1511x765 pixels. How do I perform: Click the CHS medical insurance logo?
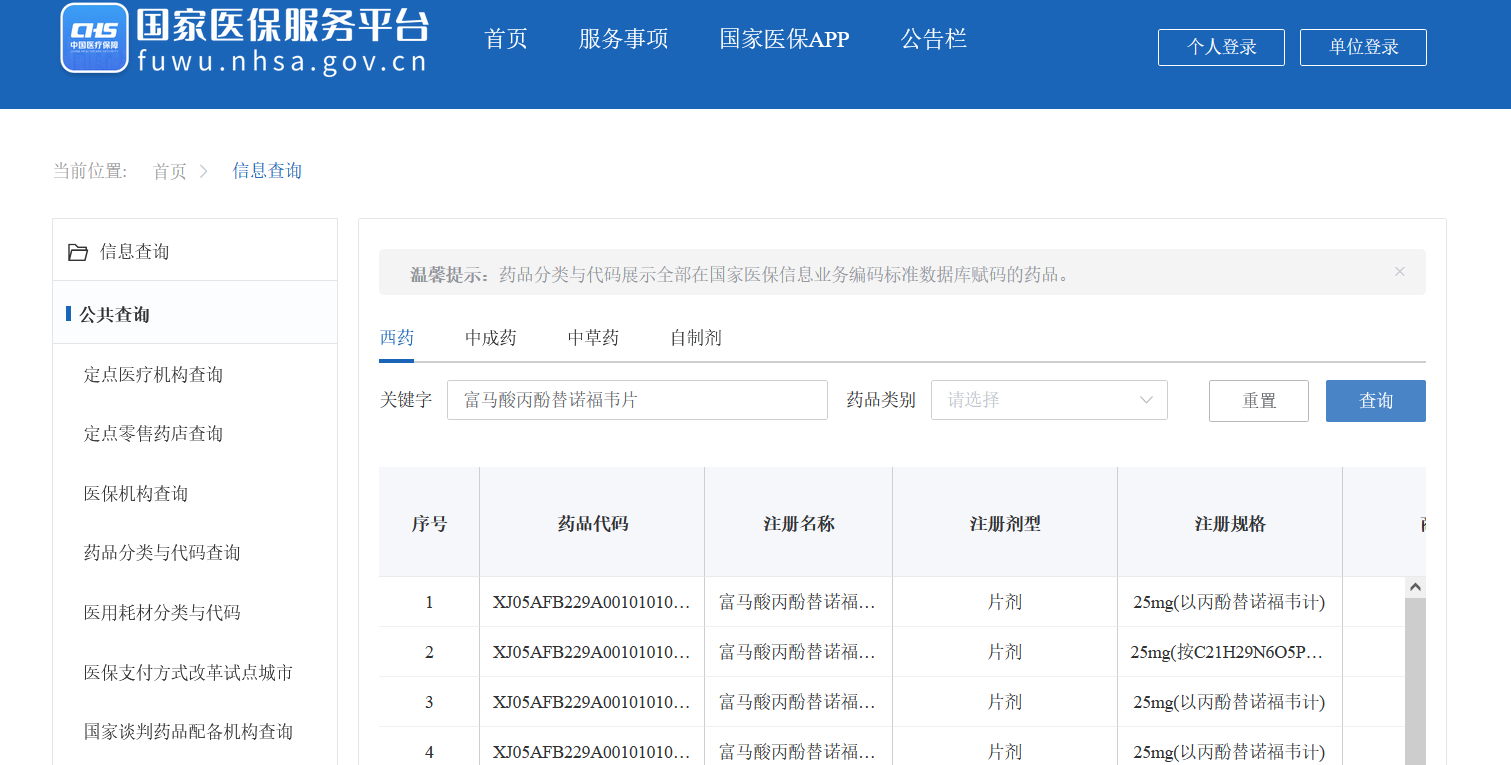tap(95, 38)
